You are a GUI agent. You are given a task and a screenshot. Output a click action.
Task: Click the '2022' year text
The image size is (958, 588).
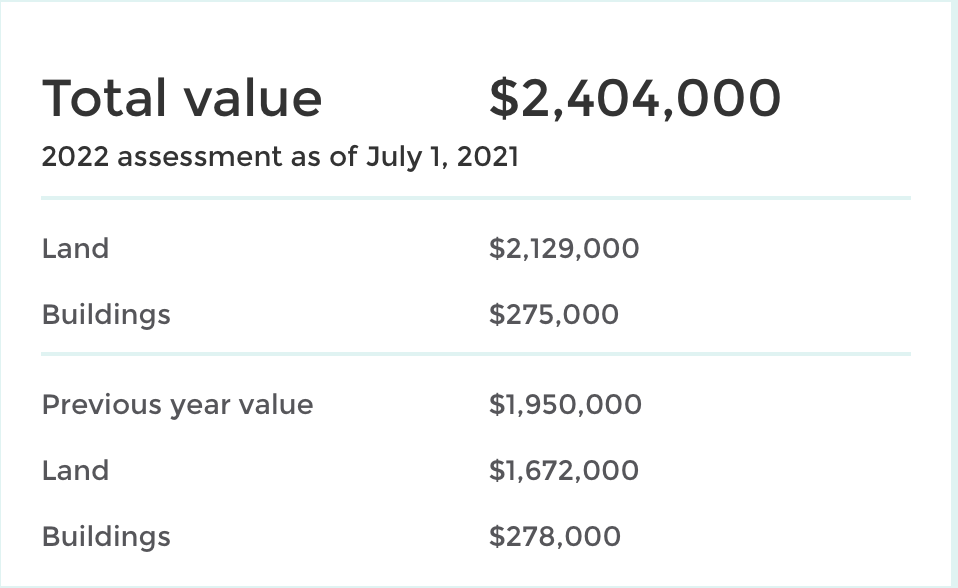75,157
